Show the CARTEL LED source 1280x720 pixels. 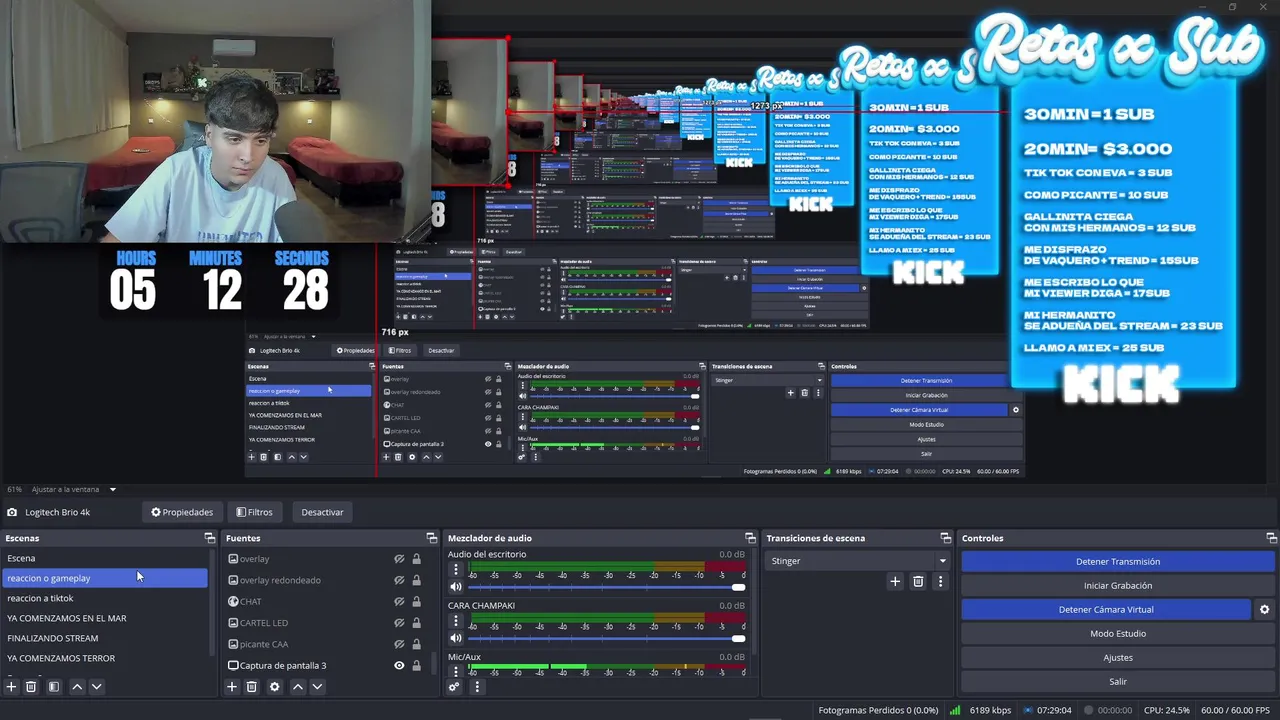399,623
